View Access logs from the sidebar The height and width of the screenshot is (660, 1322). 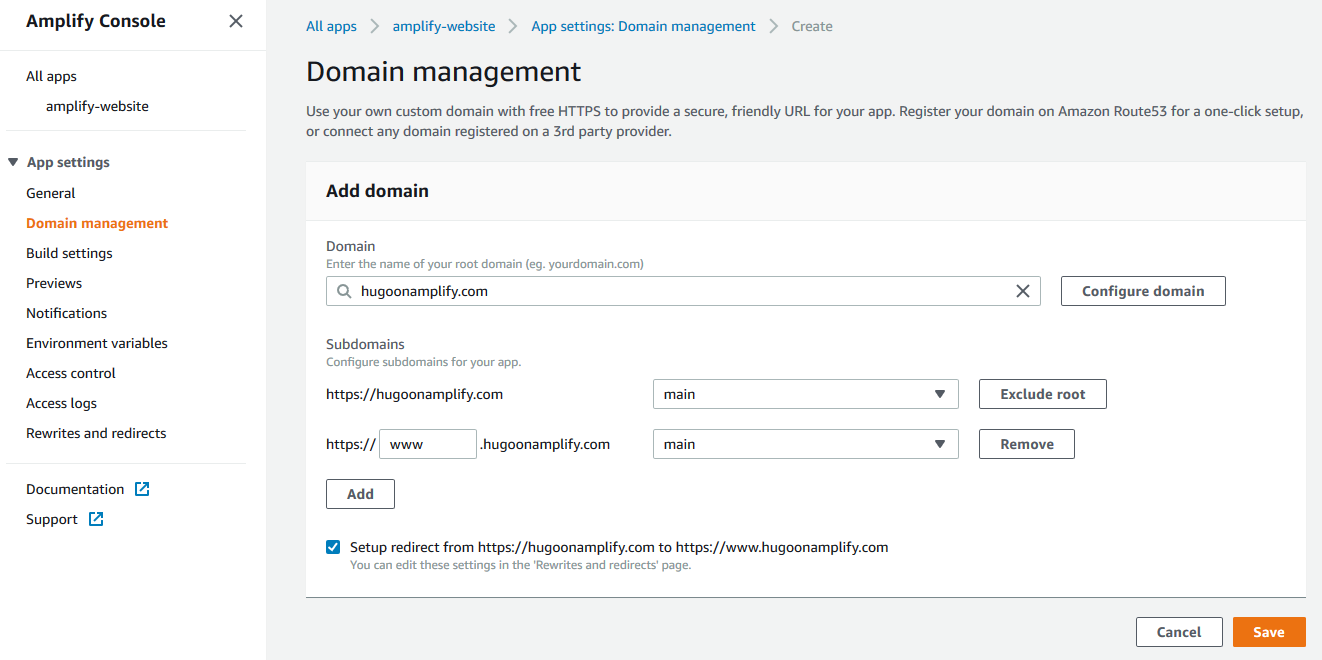pos(61,403)
